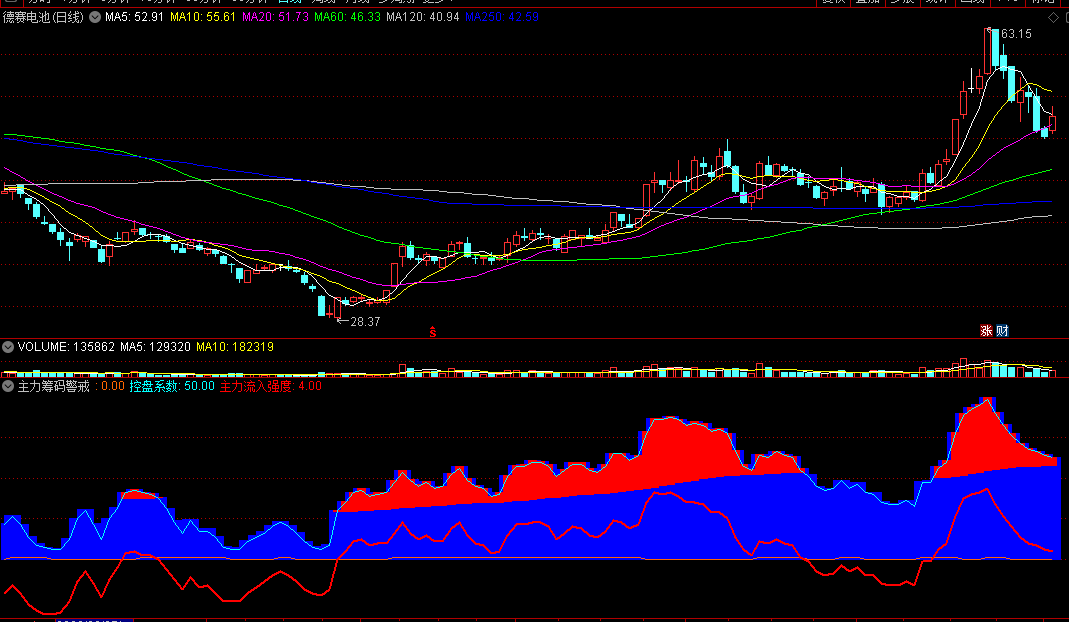
Task: Click the 63.15 high price label
Action: (1016, 34)
